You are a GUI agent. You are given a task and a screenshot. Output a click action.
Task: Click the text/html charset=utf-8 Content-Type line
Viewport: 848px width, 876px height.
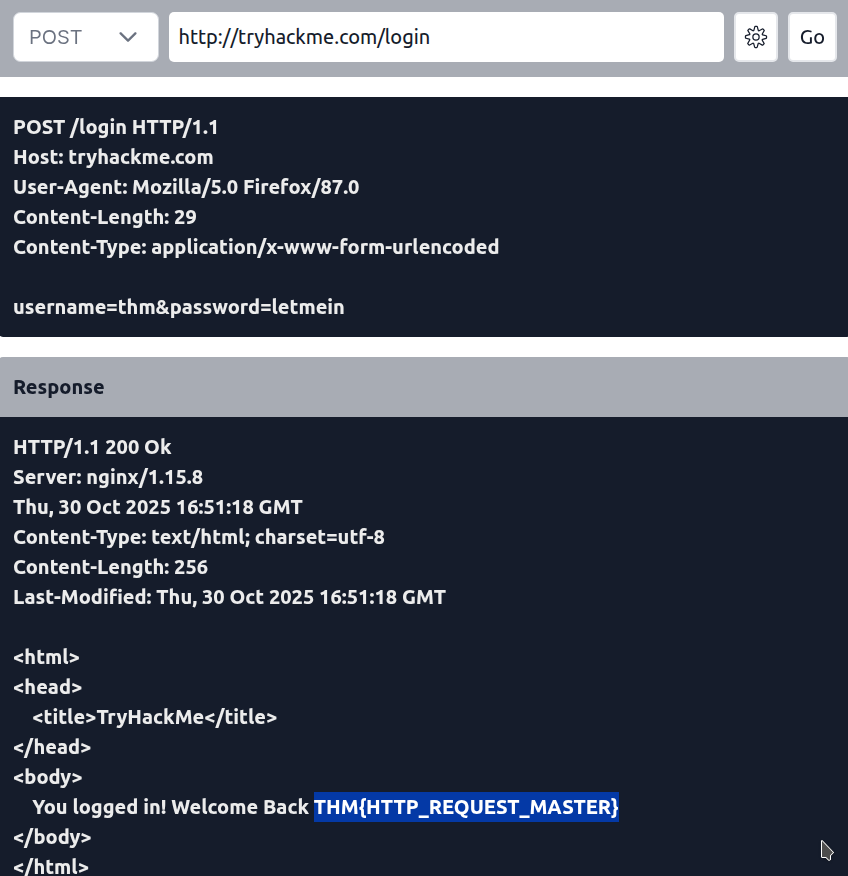[x=199, y=537]
